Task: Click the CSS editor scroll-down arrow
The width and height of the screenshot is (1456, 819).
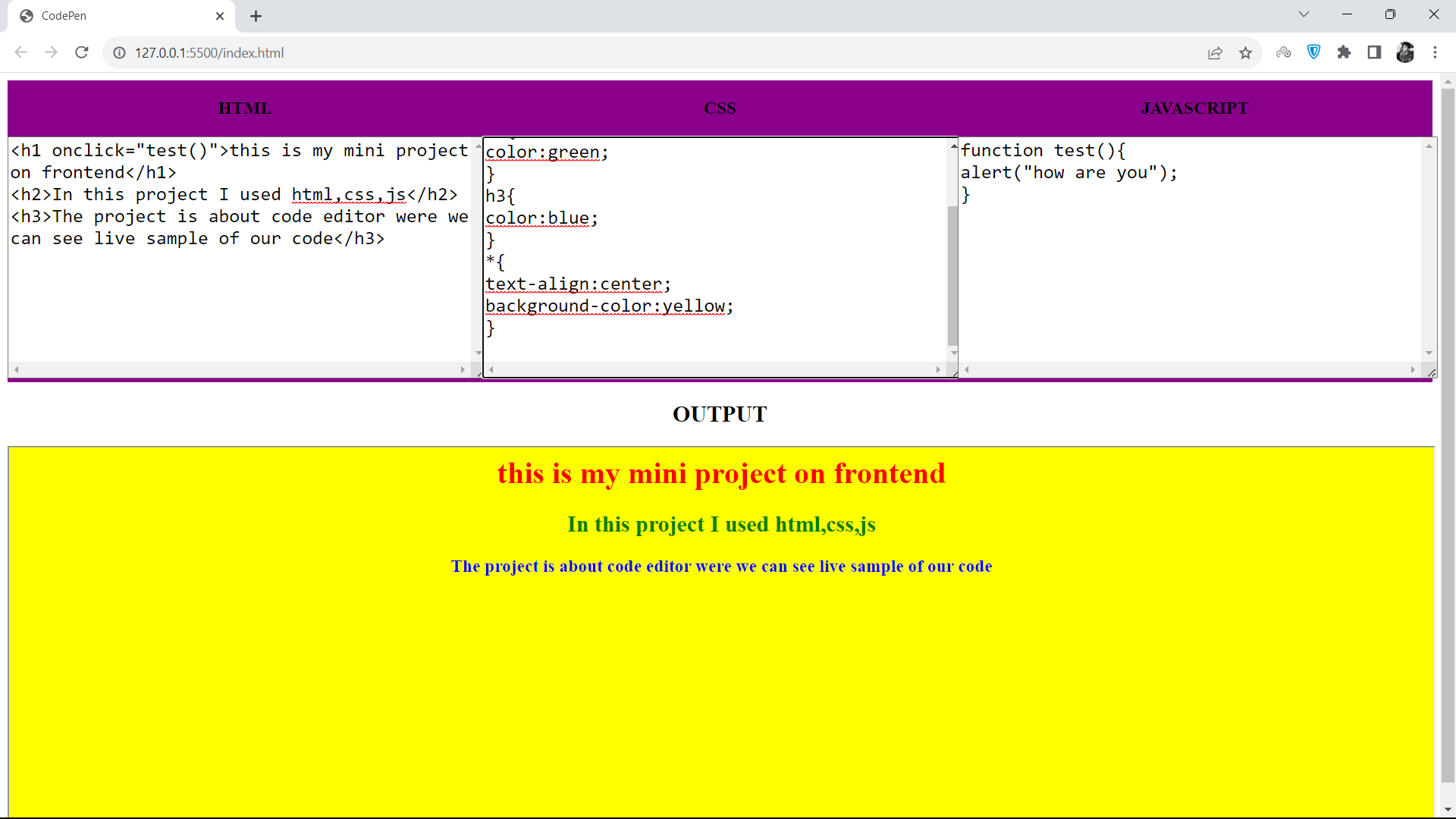Action: [x=953, y=353]
